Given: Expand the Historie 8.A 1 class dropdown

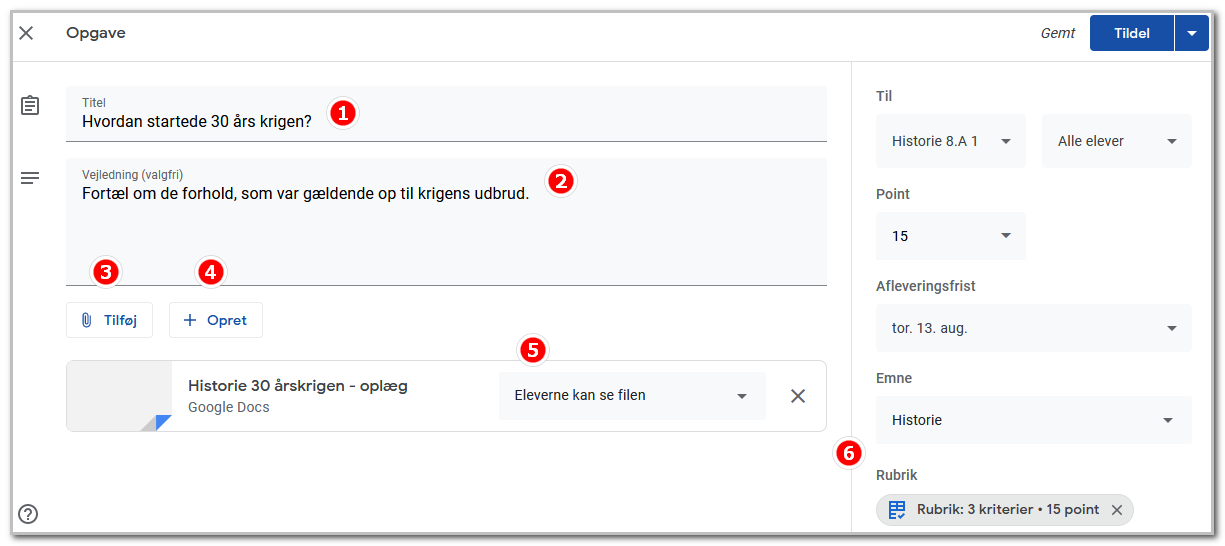Looking at the screenshot, I should click(951, 141).
